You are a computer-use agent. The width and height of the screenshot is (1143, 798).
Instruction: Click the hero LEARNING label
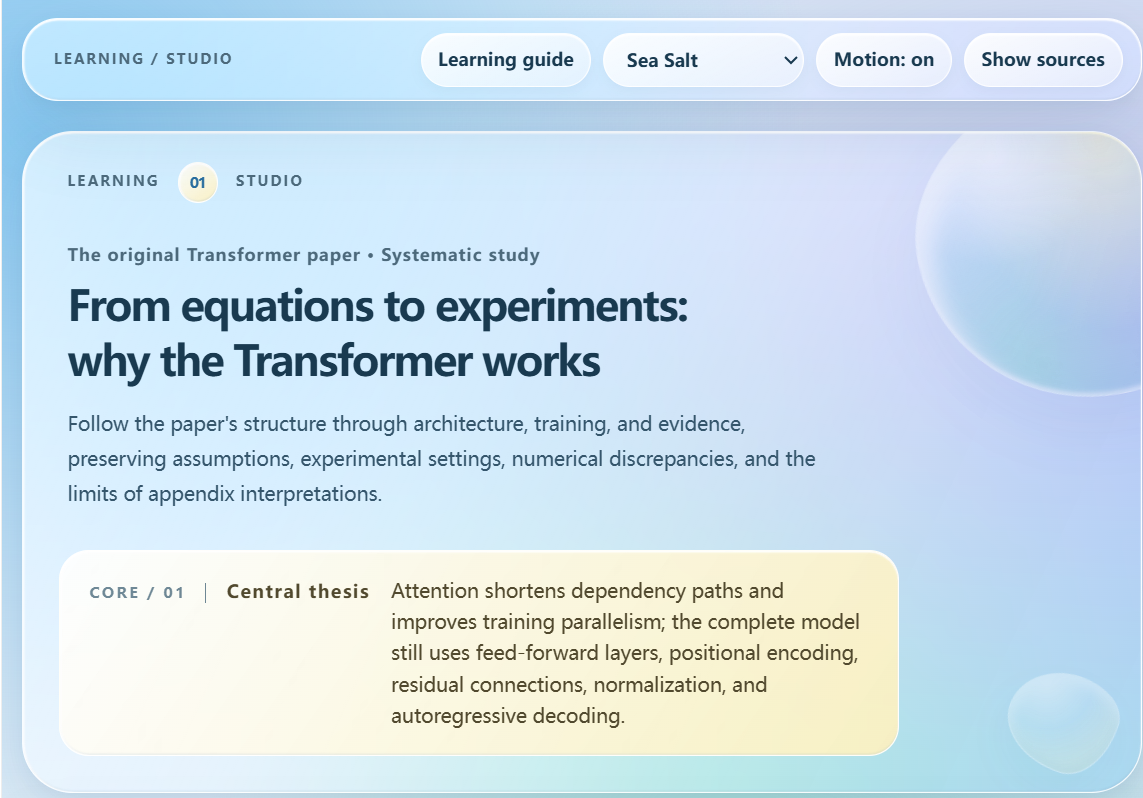click(x=113, y=181)
